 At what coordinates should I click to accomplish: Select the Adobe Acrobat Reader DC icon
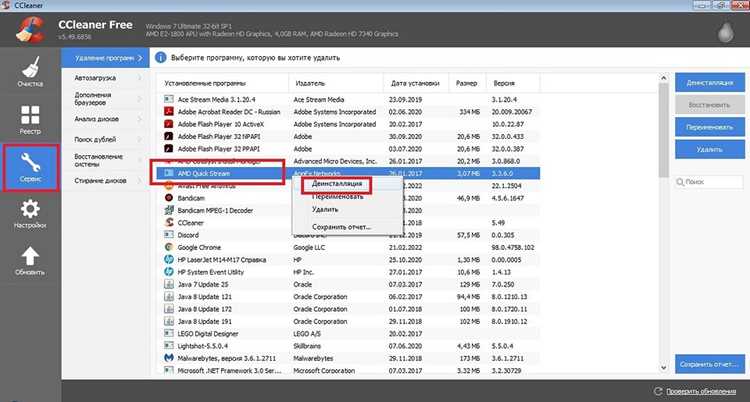pos(168,112)
